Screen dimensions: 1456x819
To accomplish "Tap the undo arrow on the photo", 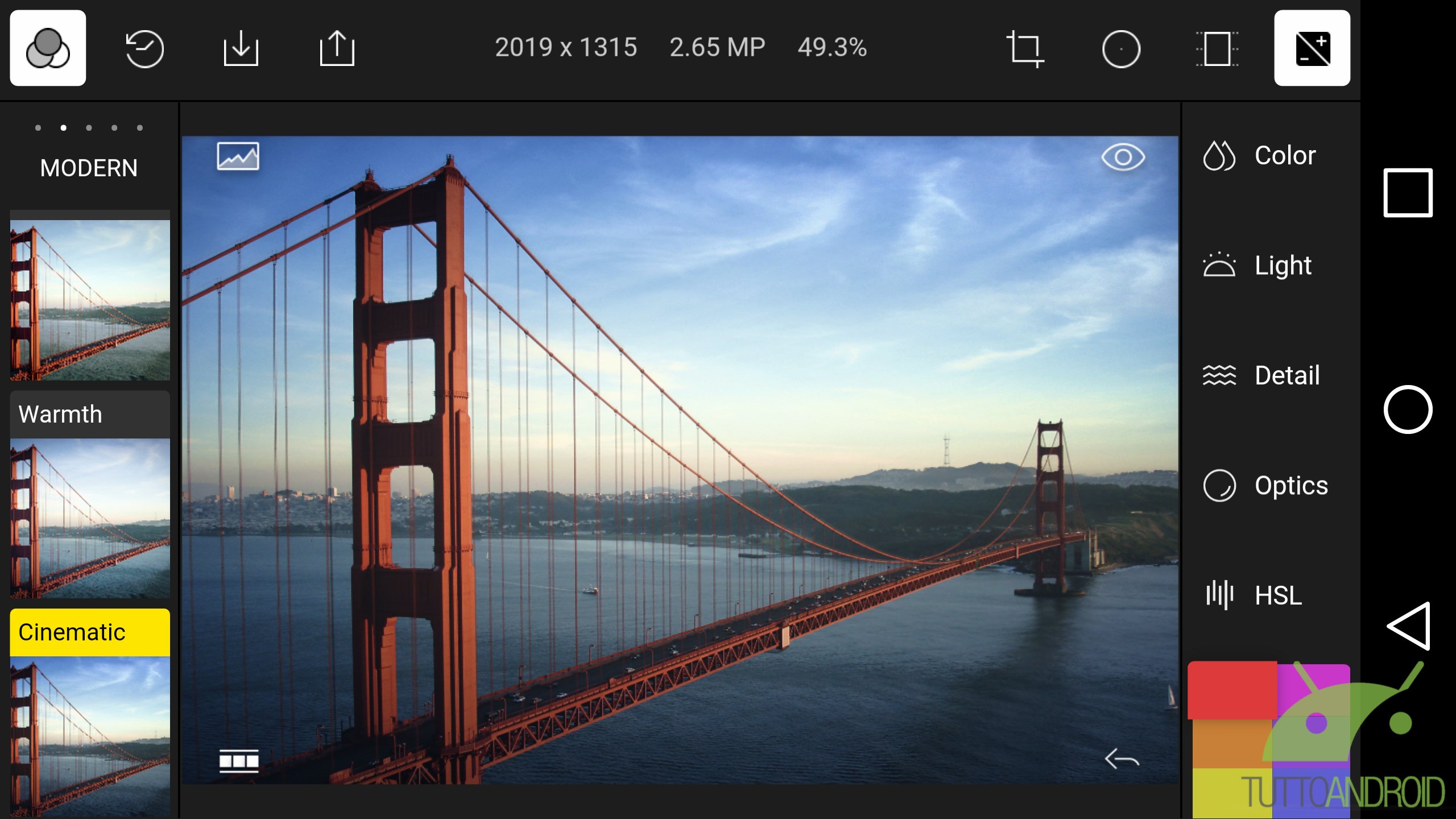I will tap(1122, 759).
